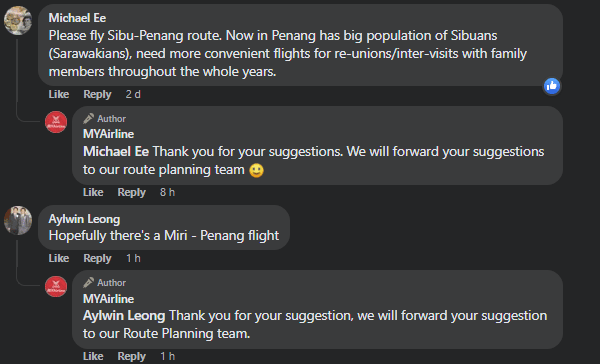This screenshot has width=600, height=364.
Task: Open Michael Ee's name link
Action: click(x=77, y=18)
